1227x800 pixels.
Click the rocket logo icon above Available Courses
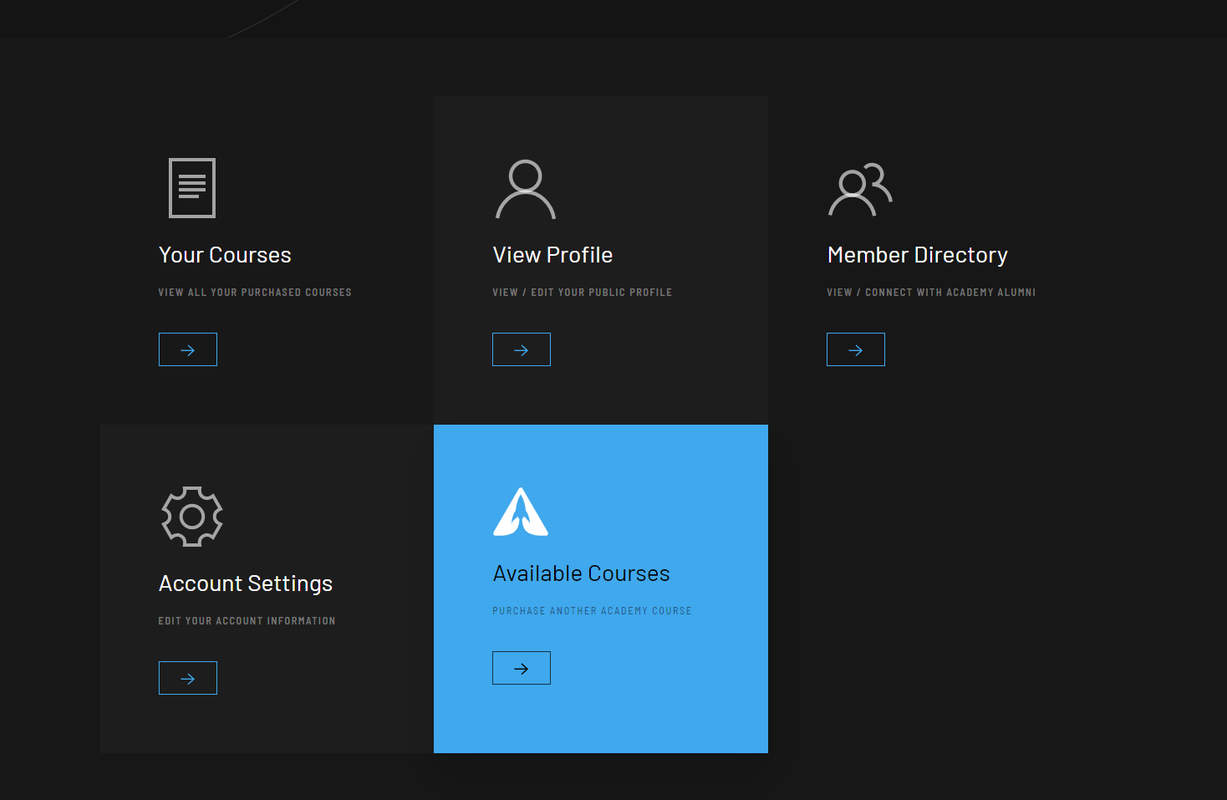pyautogui.click(x=521, y=512)
